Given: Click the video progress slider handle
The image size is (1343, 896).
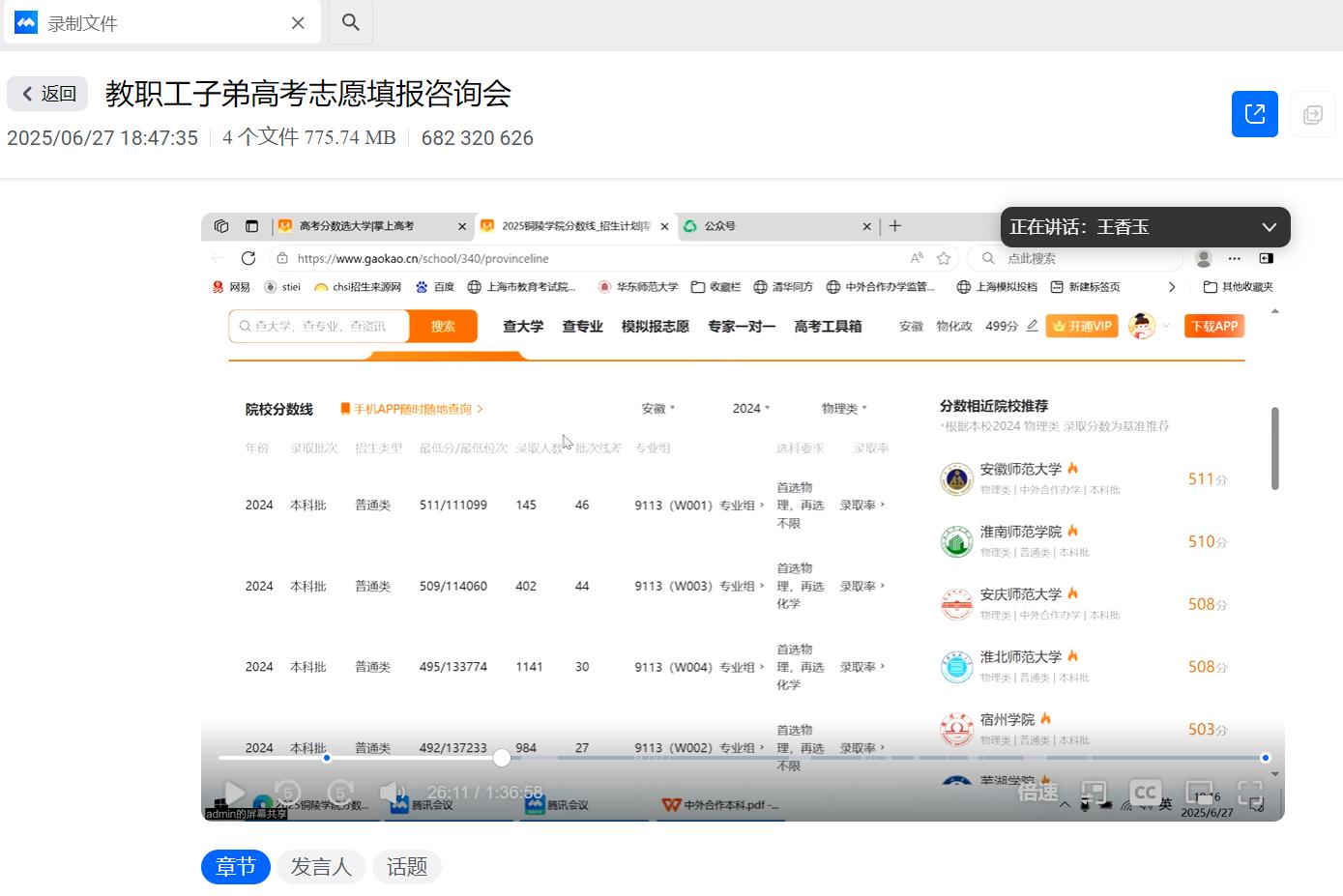Looking at the screenshot, I should pyautogui.click(x=501, y=758).
